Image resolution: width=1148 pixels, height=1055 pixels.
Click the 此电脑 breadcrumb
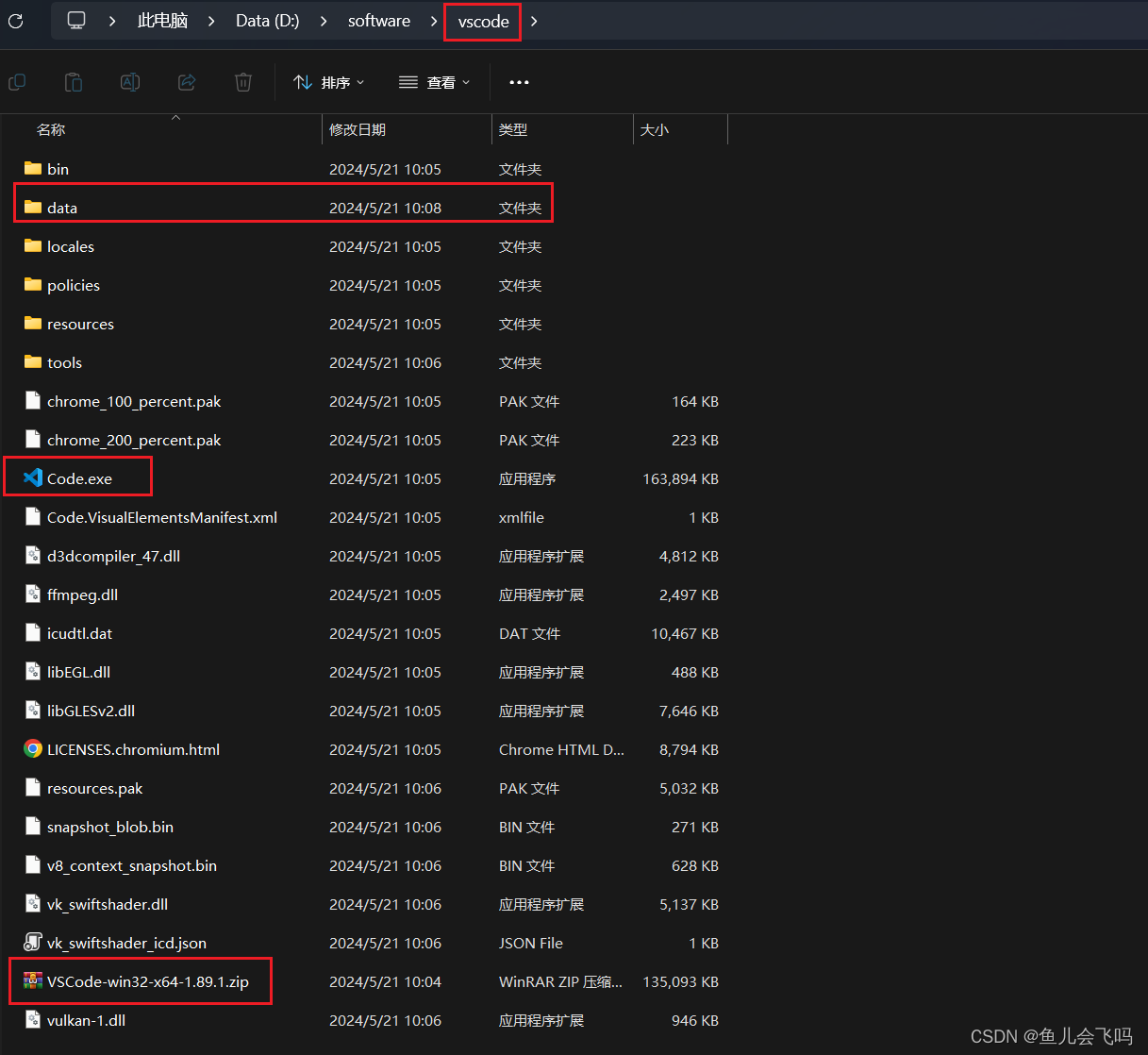pos(162,21)
